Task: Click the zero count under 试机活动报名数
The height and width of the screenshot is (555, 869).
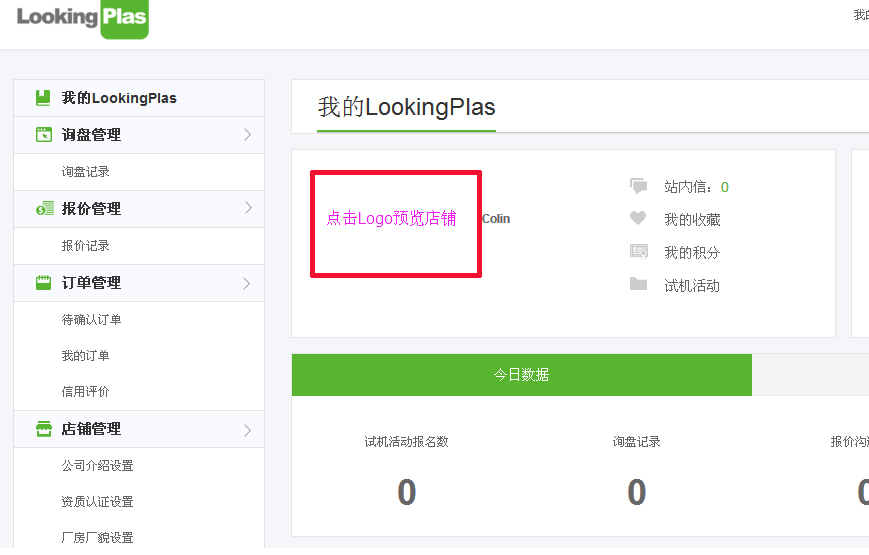Action: click(x=407, y=492)
